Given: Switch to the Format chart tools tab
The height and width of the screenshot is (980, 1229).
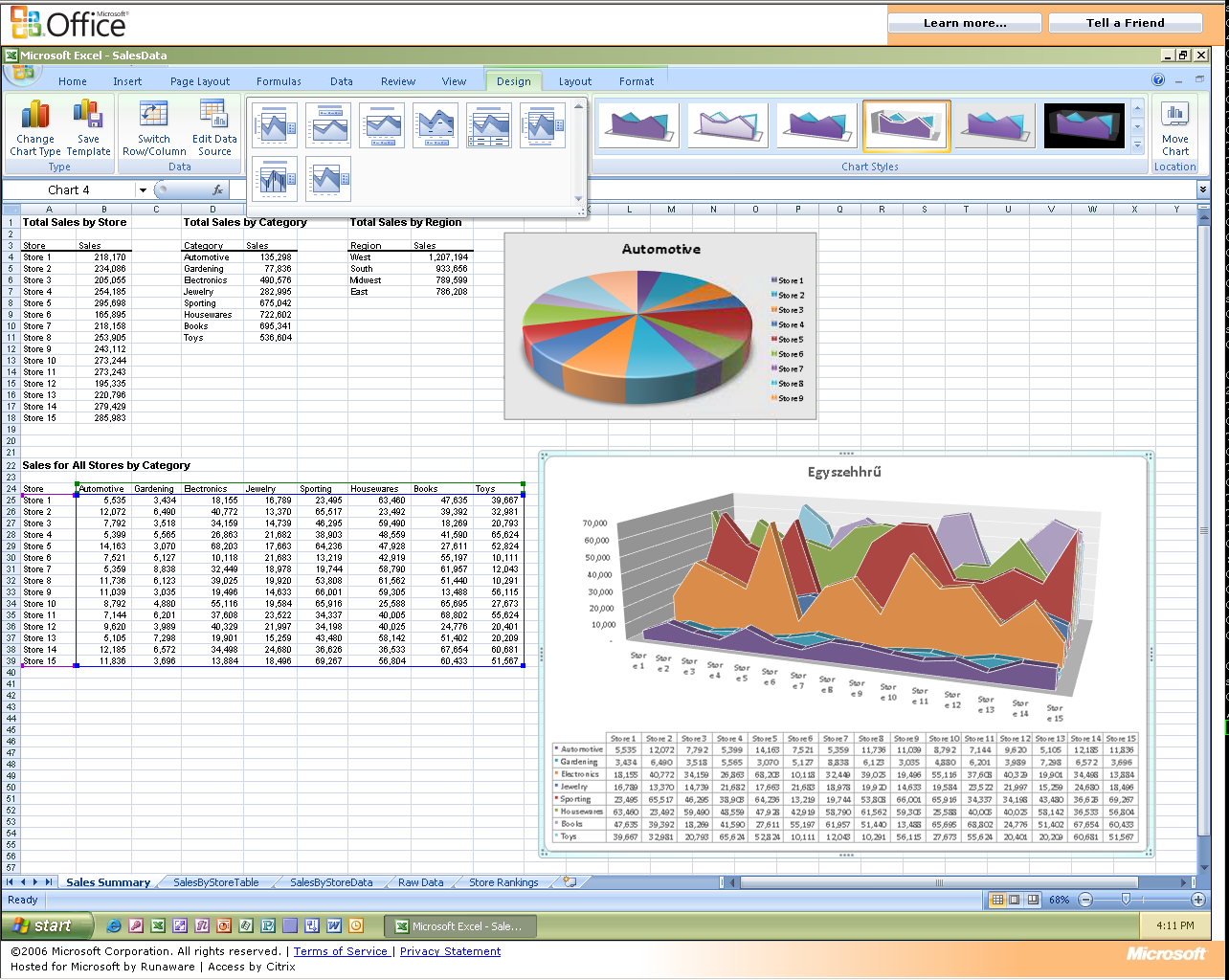Looking at the screenshot, I should pyautogui.click(x=637, y=81).
